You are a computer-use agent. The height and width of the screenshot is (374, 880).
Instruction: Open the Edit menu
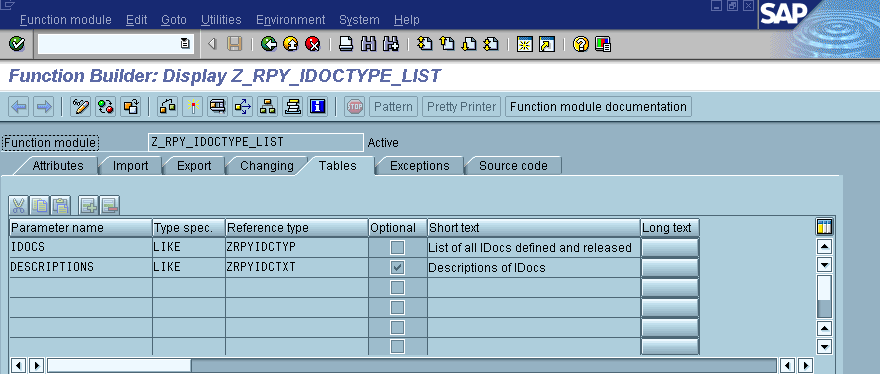click(x=136, y=20)
